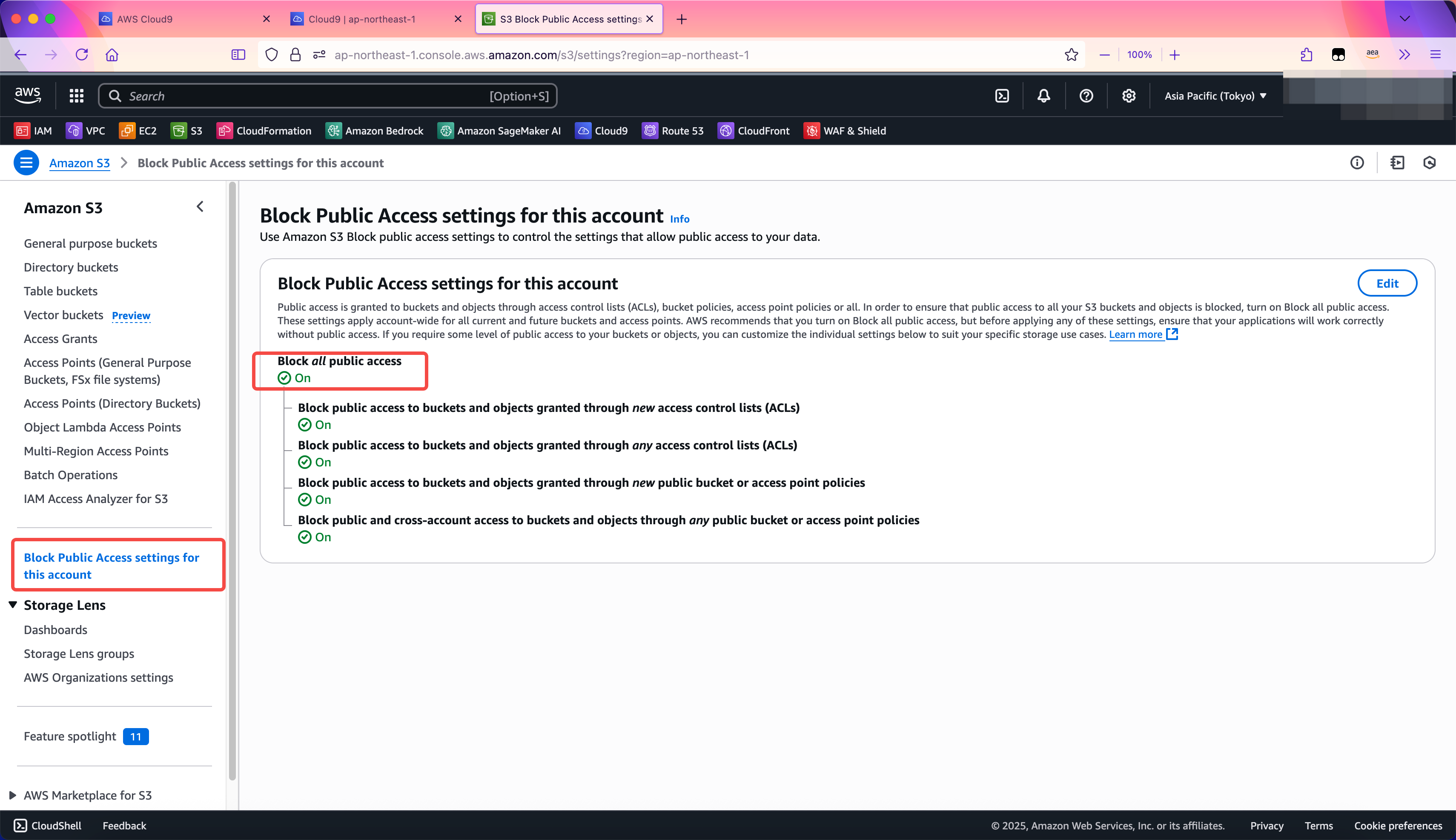Open the Learn more link
Screen dimensions: 1456x840
1136,334
